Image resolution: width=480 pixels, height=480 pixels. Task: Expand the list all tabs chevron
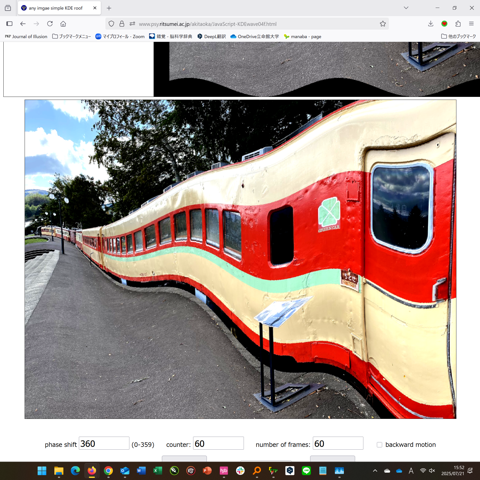(x=406, y=8)
